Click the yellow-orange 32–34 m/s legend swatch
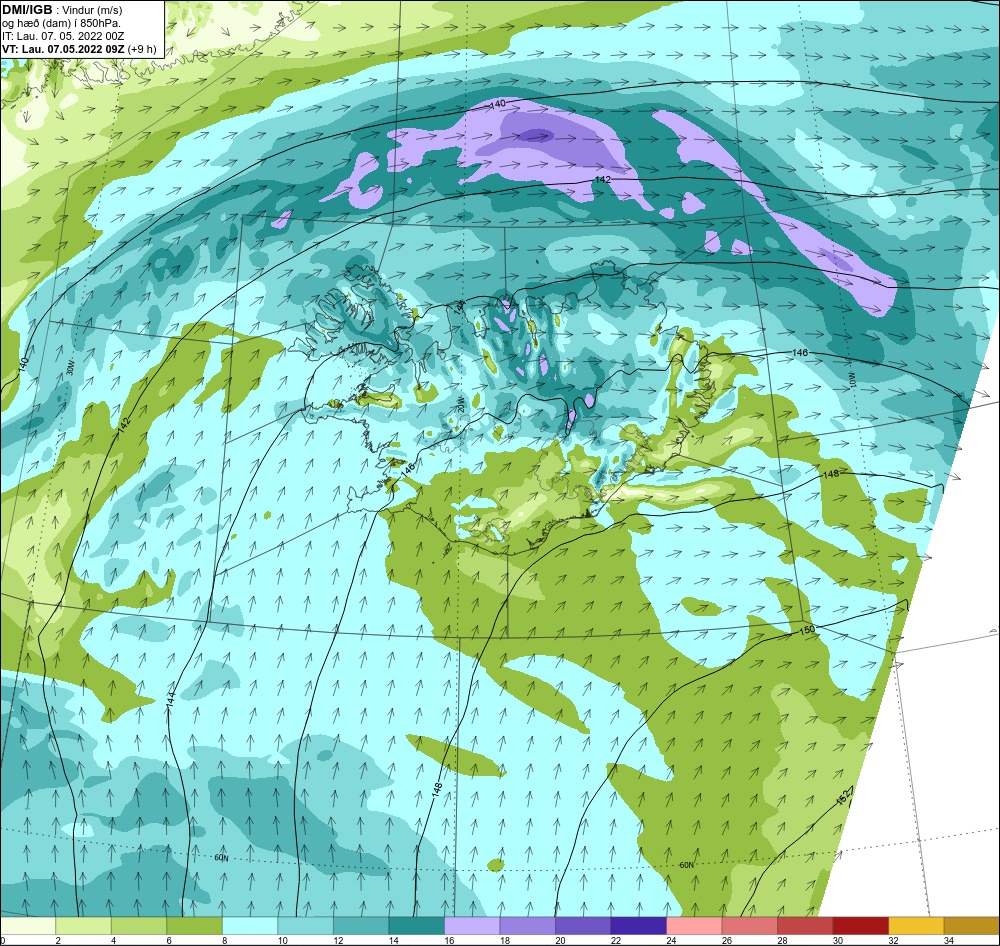The image size is (1000, 946). pos(916,926)
